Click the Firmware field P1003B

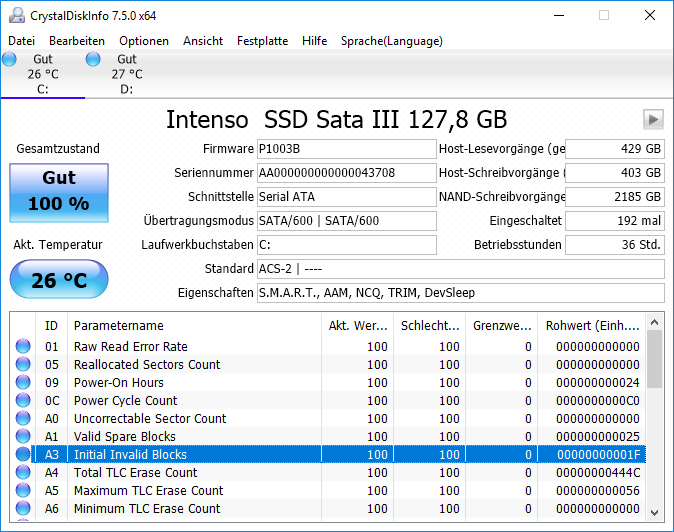(x=346, y=149)
